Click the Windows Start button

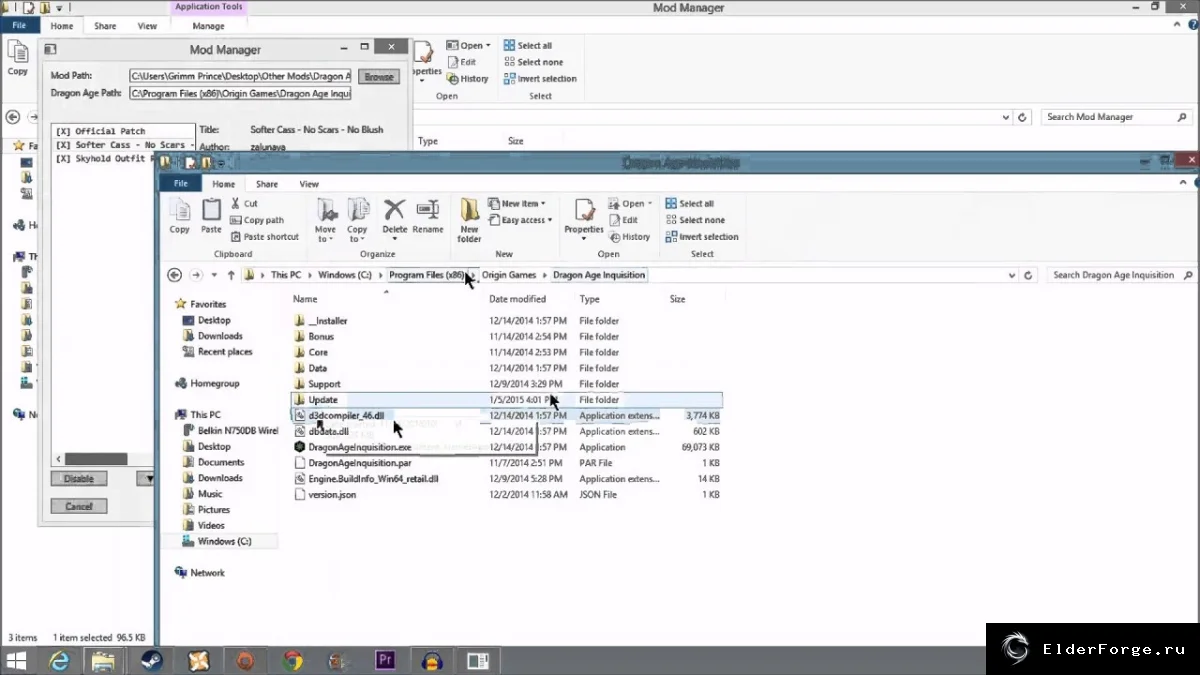tap(17, 660)
